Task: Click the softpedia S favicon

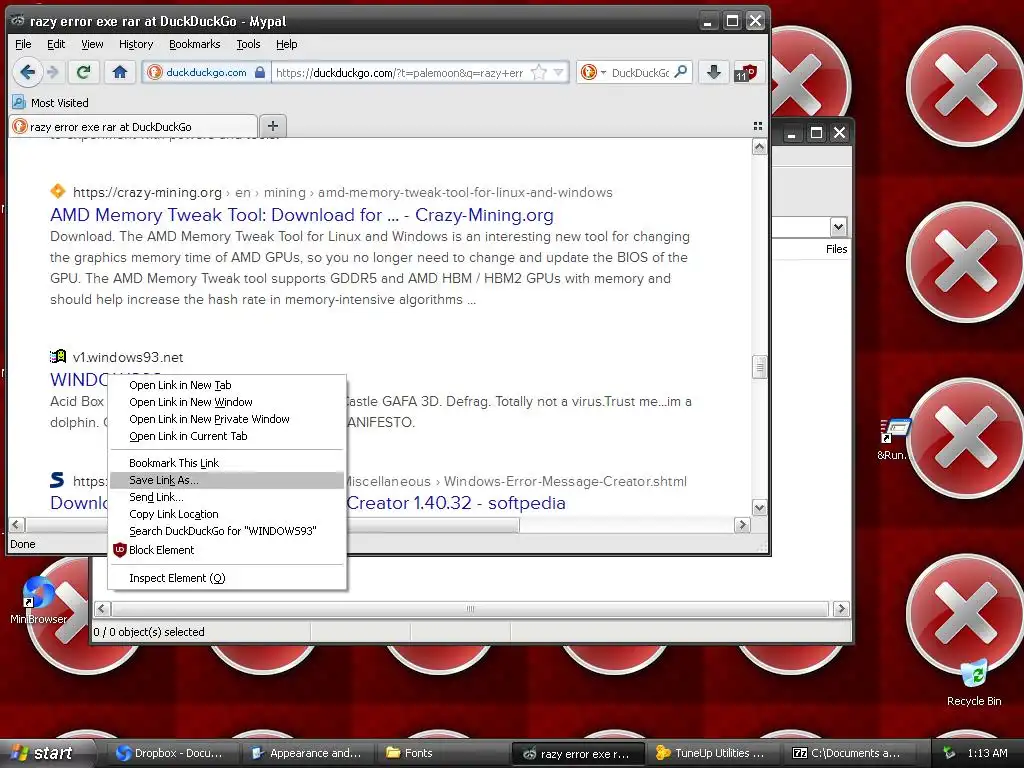Action: 57,480
